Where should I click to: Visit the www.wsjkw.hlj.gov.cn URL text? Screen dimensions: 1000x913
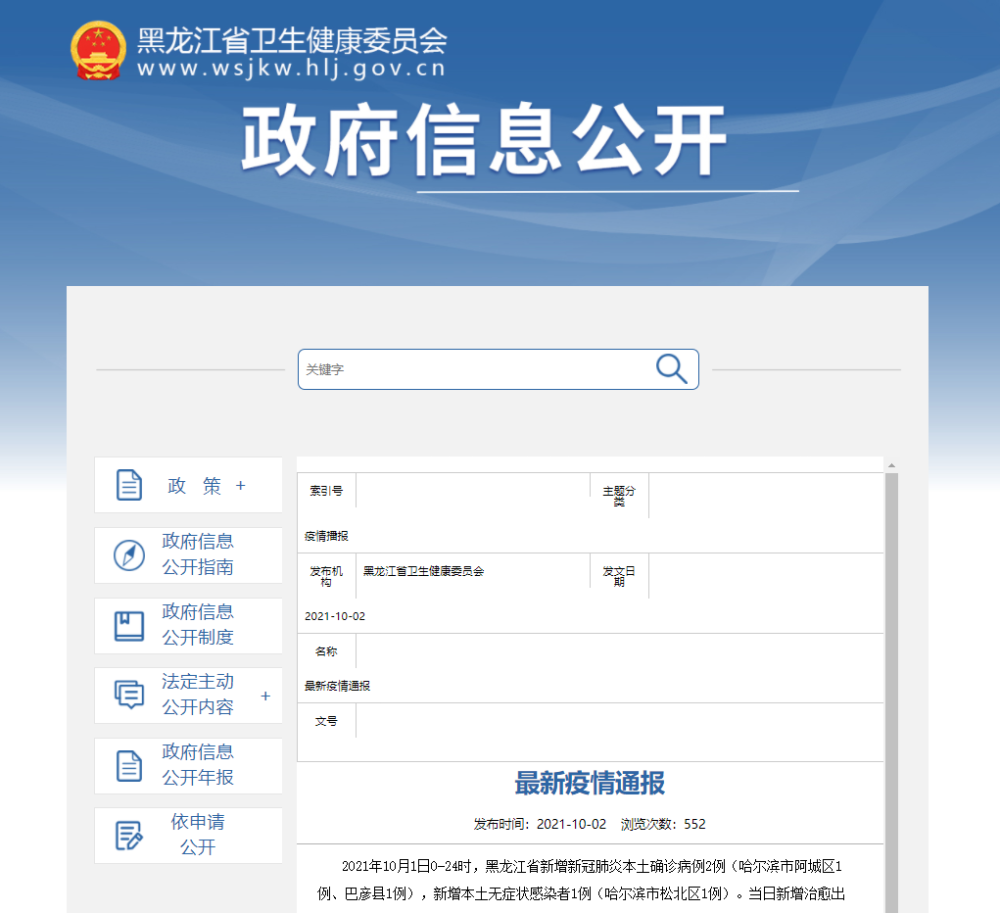[x=291, y=69]
